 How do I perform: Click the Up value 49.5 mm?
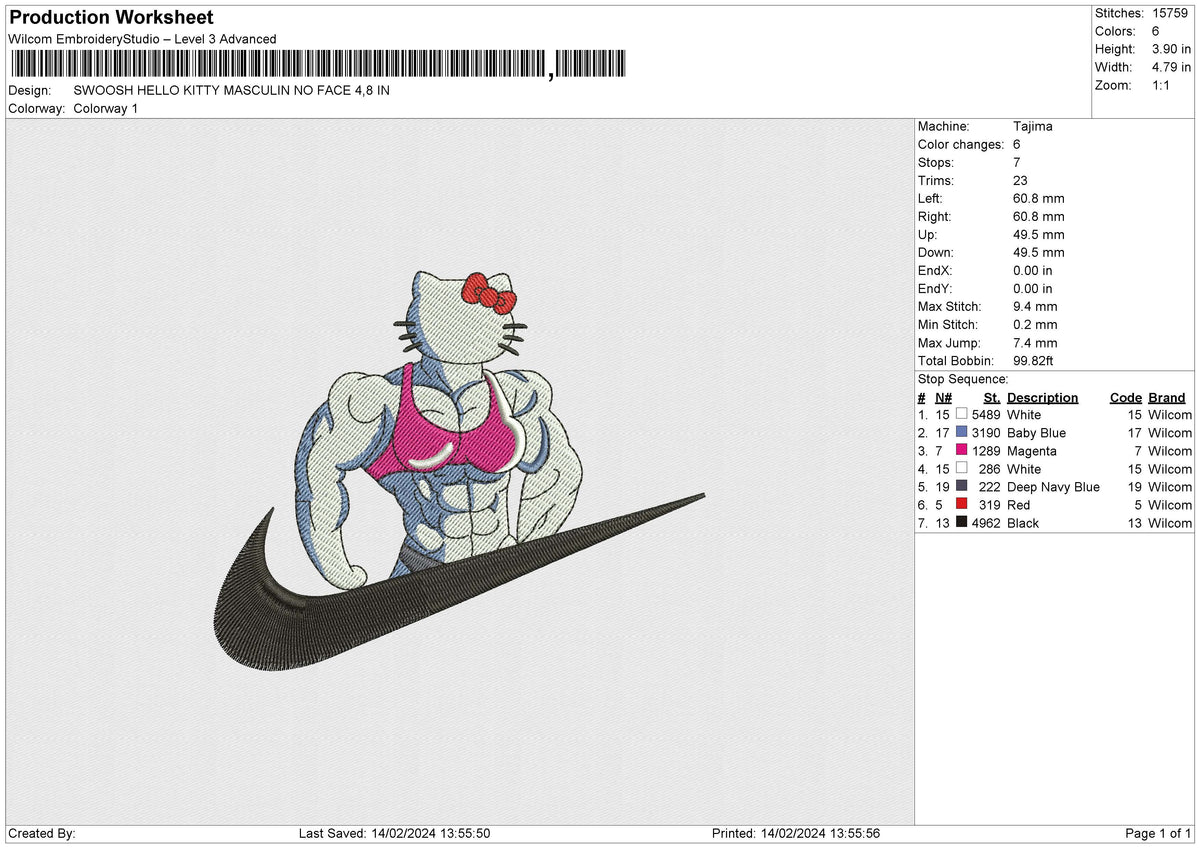1039,234
